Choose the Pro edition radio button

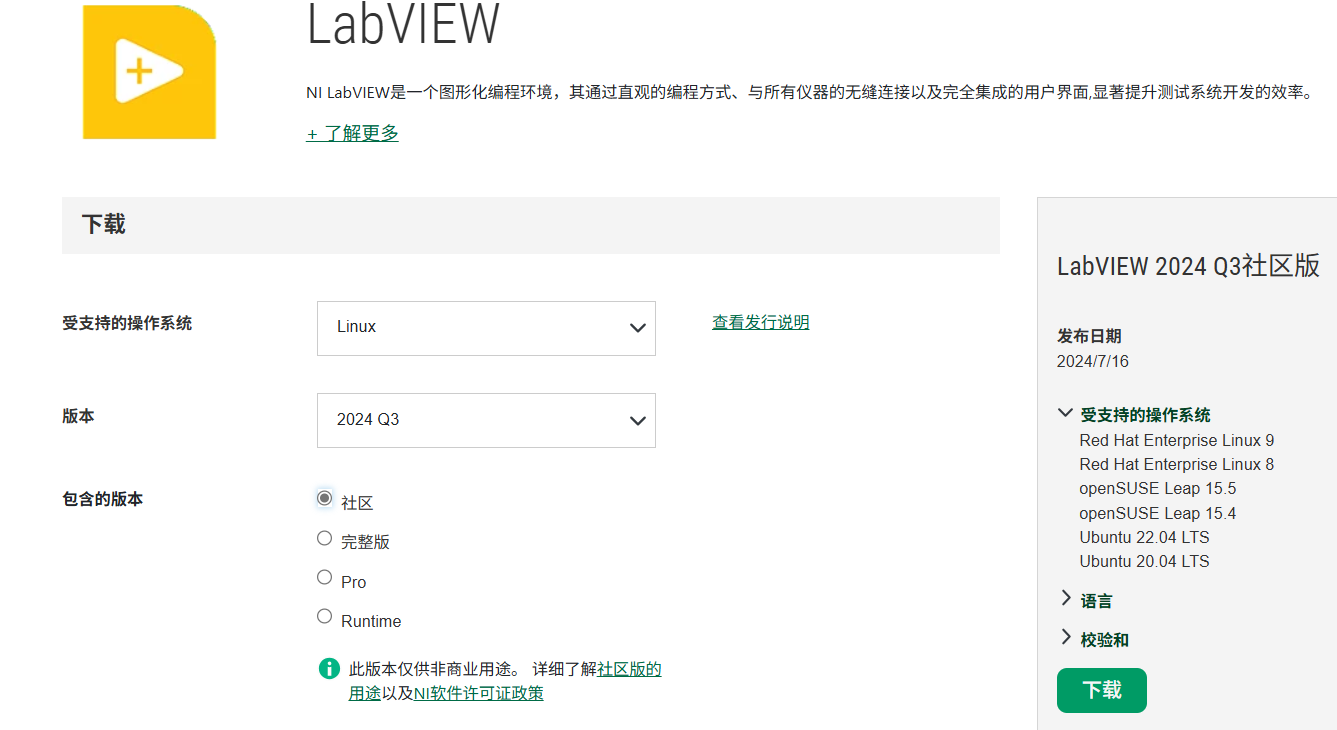click(x=324, y=577)
